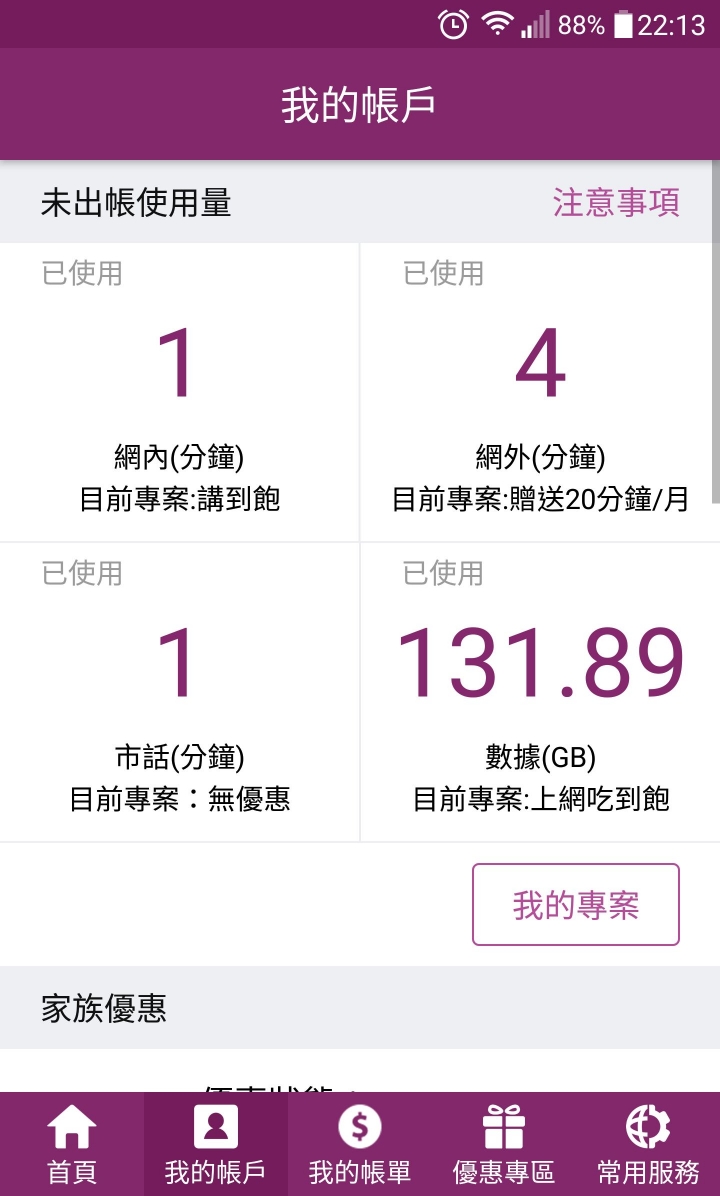Select the 網內(分鐘) usage tile

pyautogui.click(x=179, y=393)
